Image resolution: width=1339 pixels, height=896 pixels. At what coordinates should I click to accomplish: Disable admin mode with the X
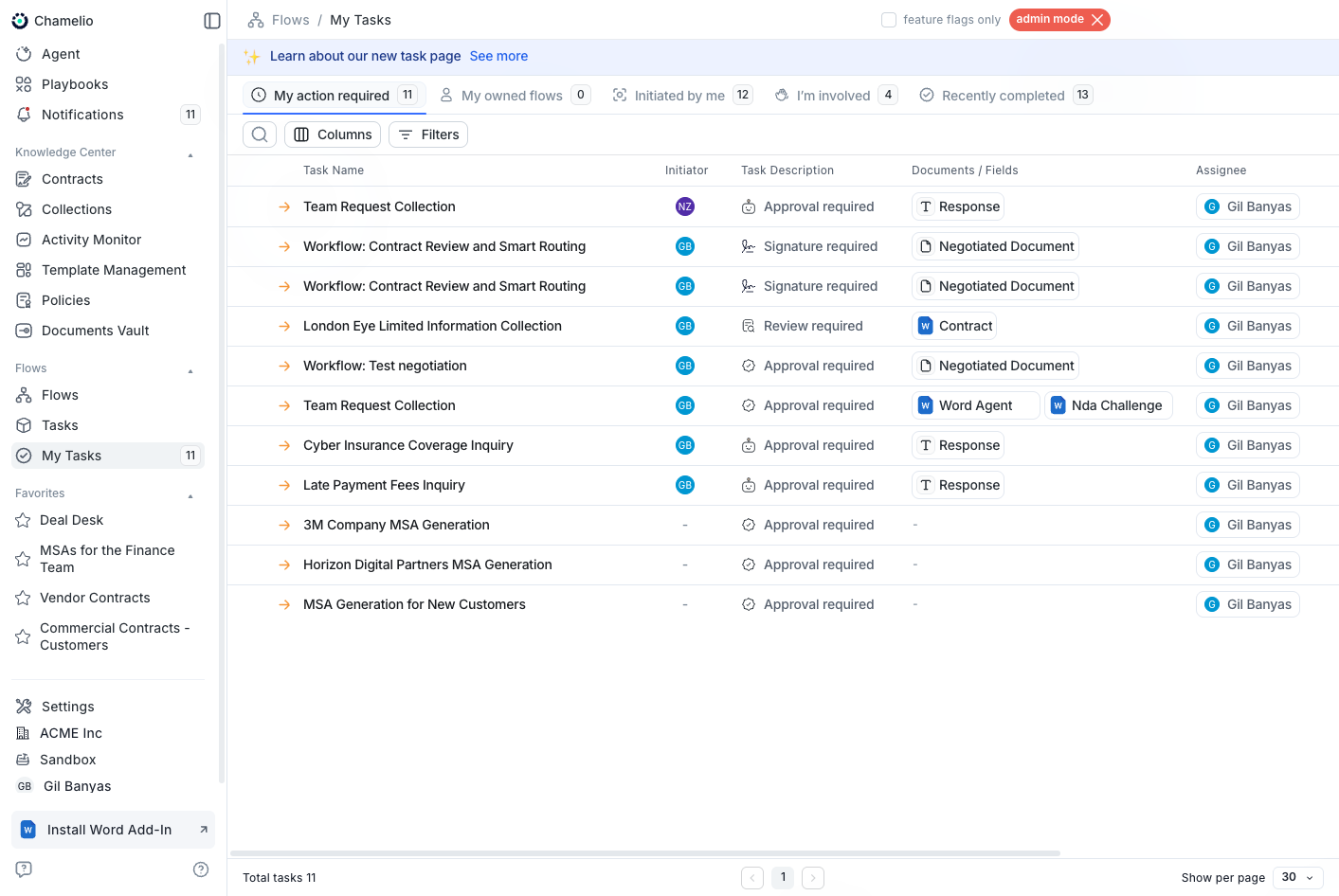pyautogui.click(x=1097, y=20)
